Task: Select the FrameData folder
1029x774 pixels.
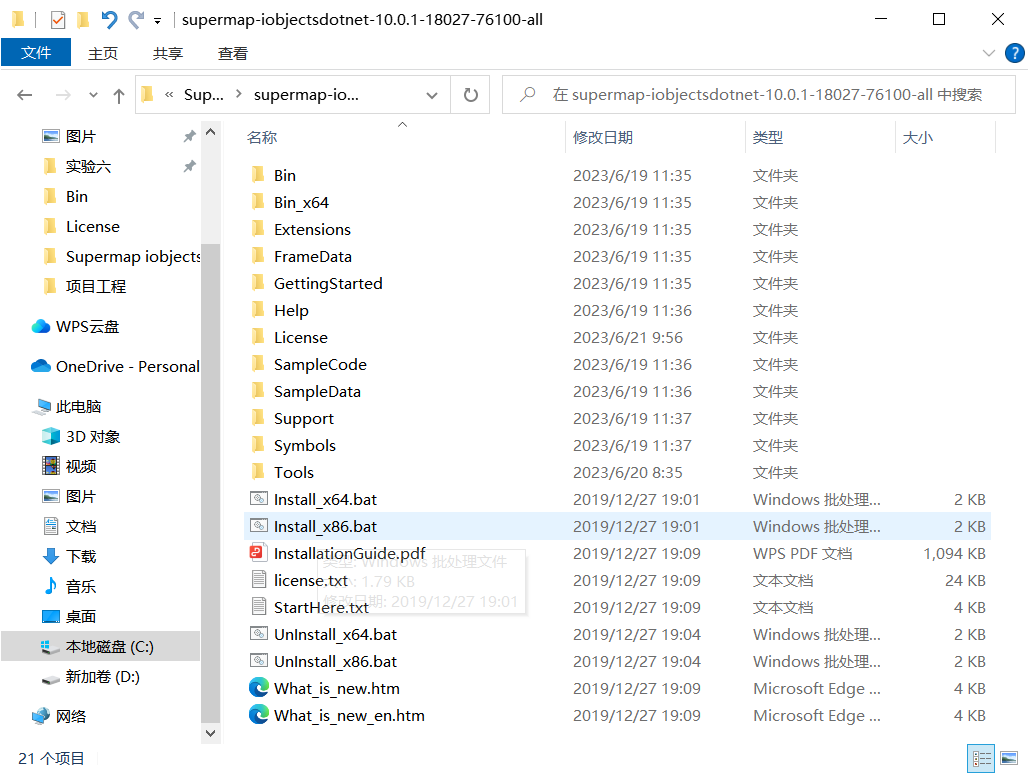Action: tap(312, 256)
